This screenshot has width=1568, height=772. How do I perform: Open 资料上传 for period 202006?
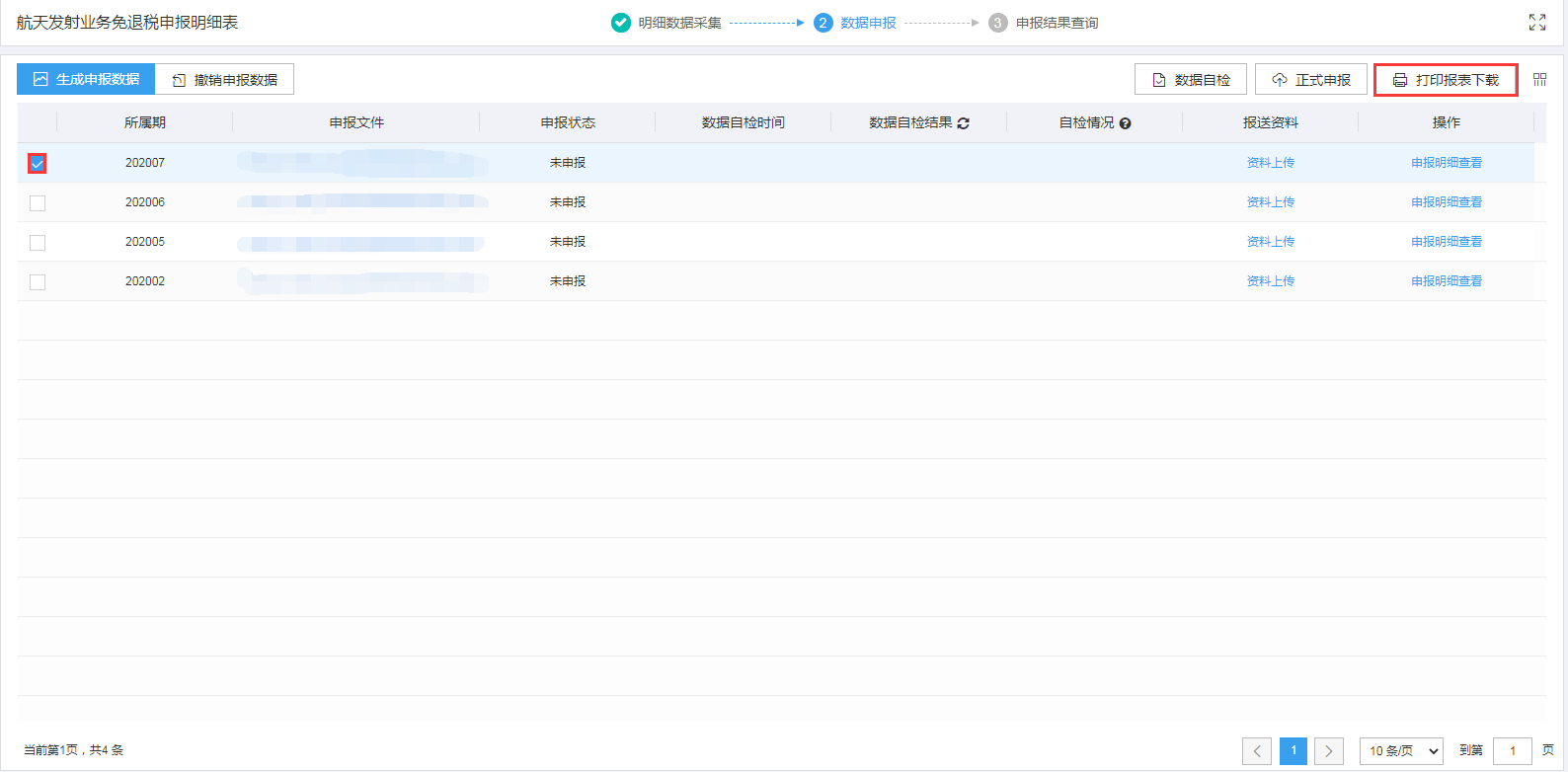point(1271,202)
